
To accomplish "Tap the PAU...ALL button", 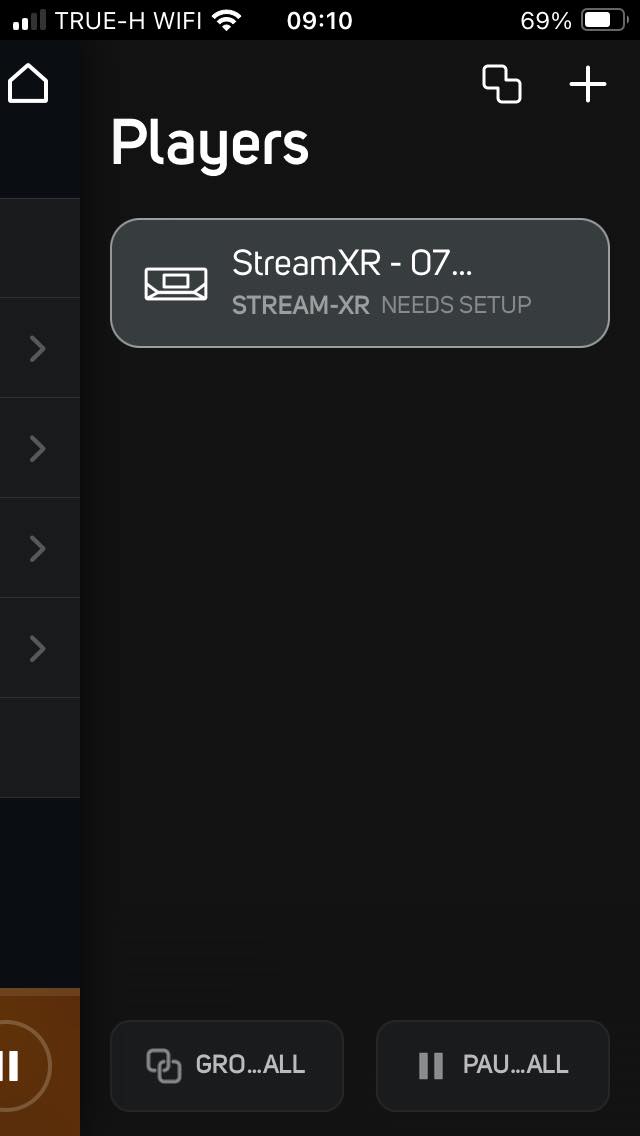I will [493, 1066].
